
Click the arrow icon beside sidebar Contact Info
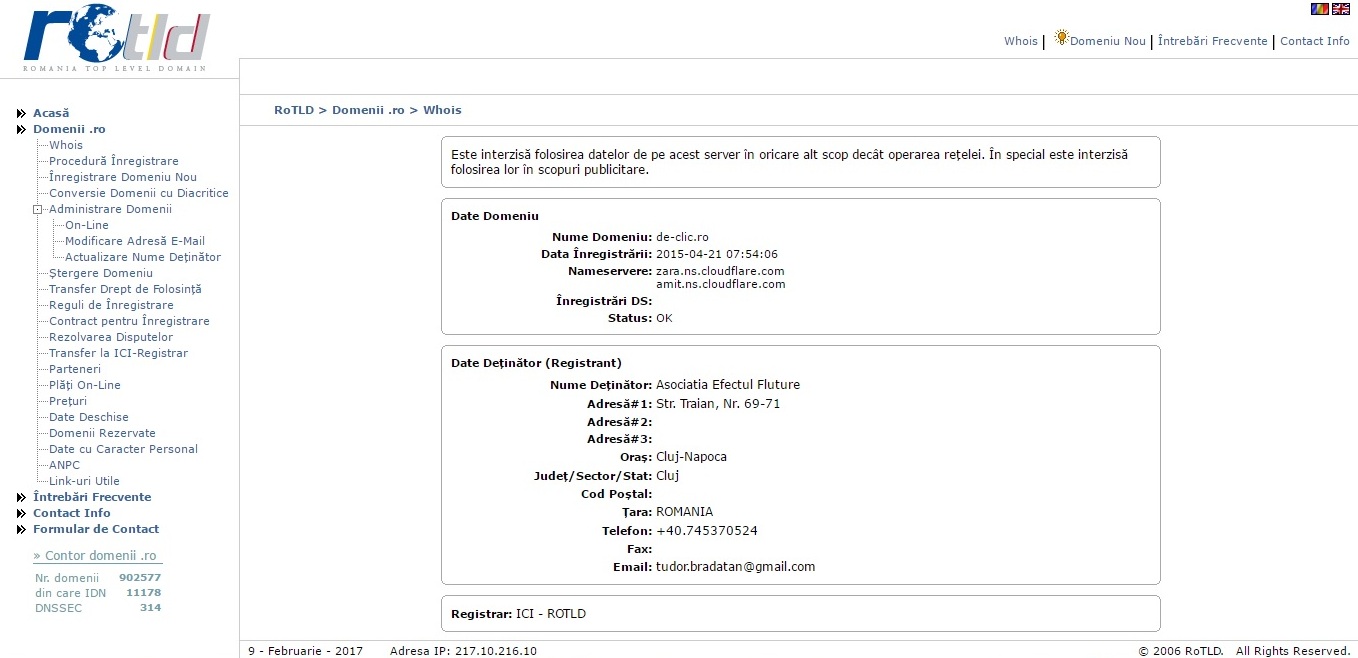point(21,514)
